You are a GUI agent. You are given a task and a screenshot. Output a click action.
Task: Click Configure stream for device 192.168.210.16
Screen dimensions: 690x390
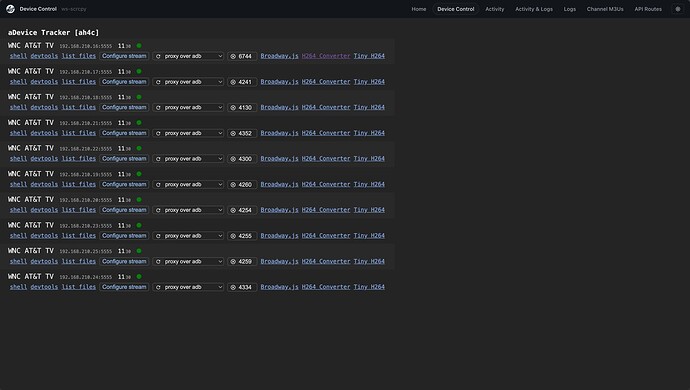click(124, 56)
